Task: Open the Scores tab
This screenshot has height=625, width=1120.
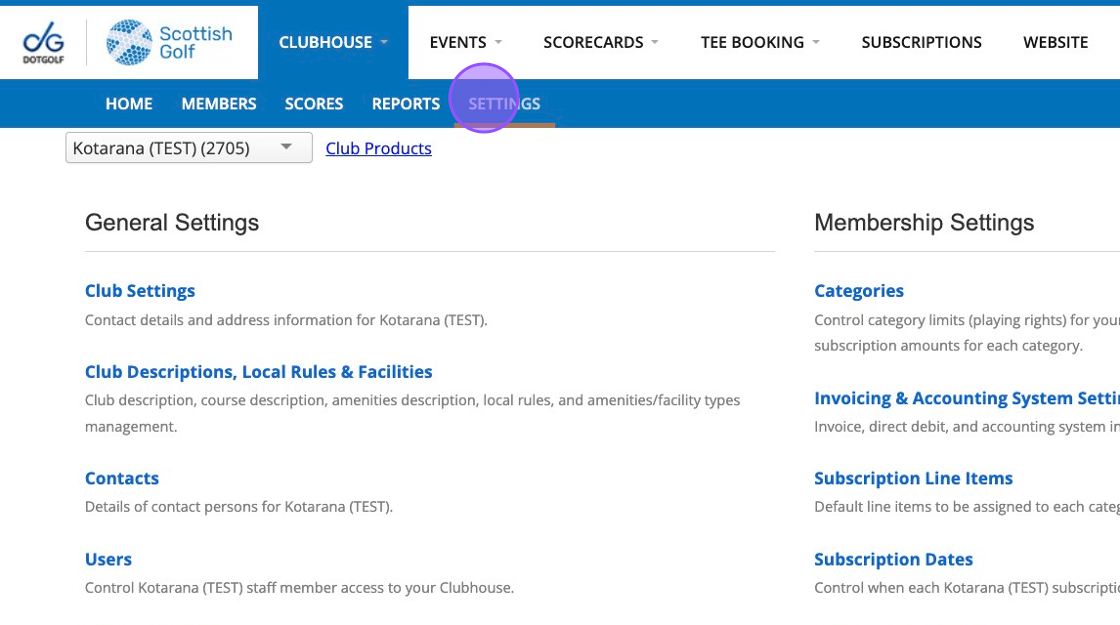Action: pos(314,104)
